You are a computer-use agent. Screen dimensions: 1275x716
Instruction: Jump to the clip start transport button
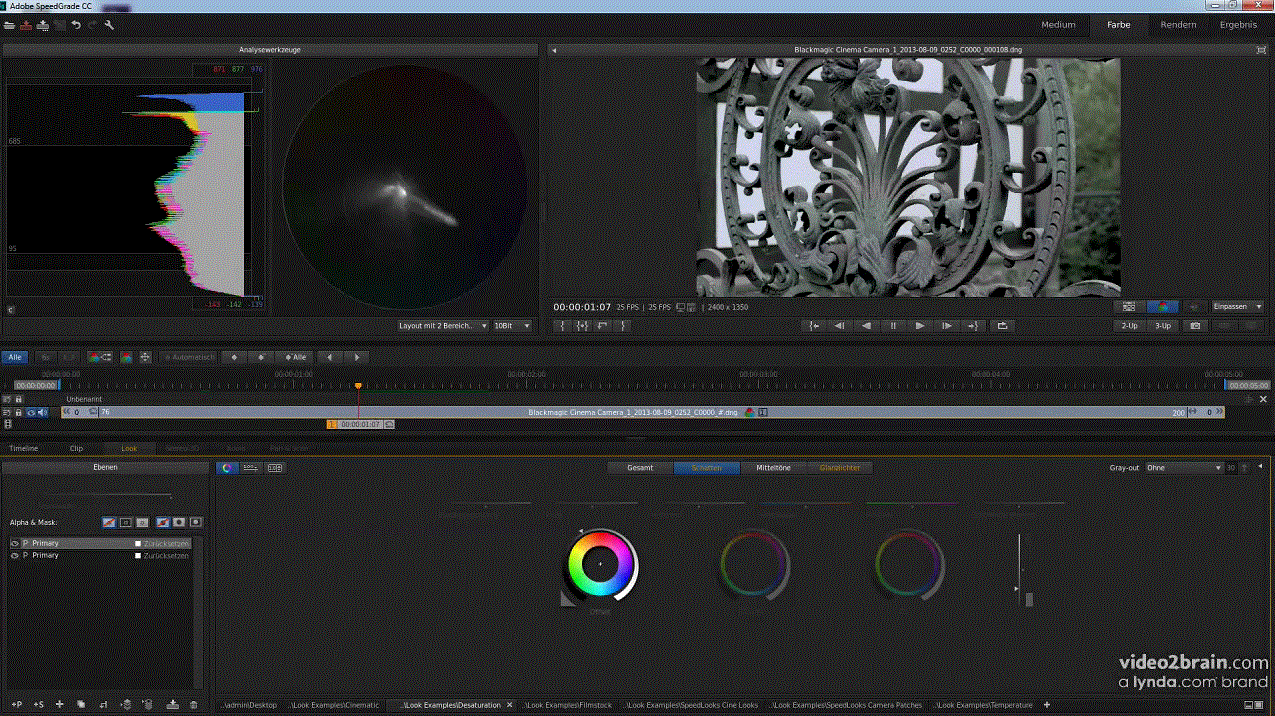click(x=815, y=326)
